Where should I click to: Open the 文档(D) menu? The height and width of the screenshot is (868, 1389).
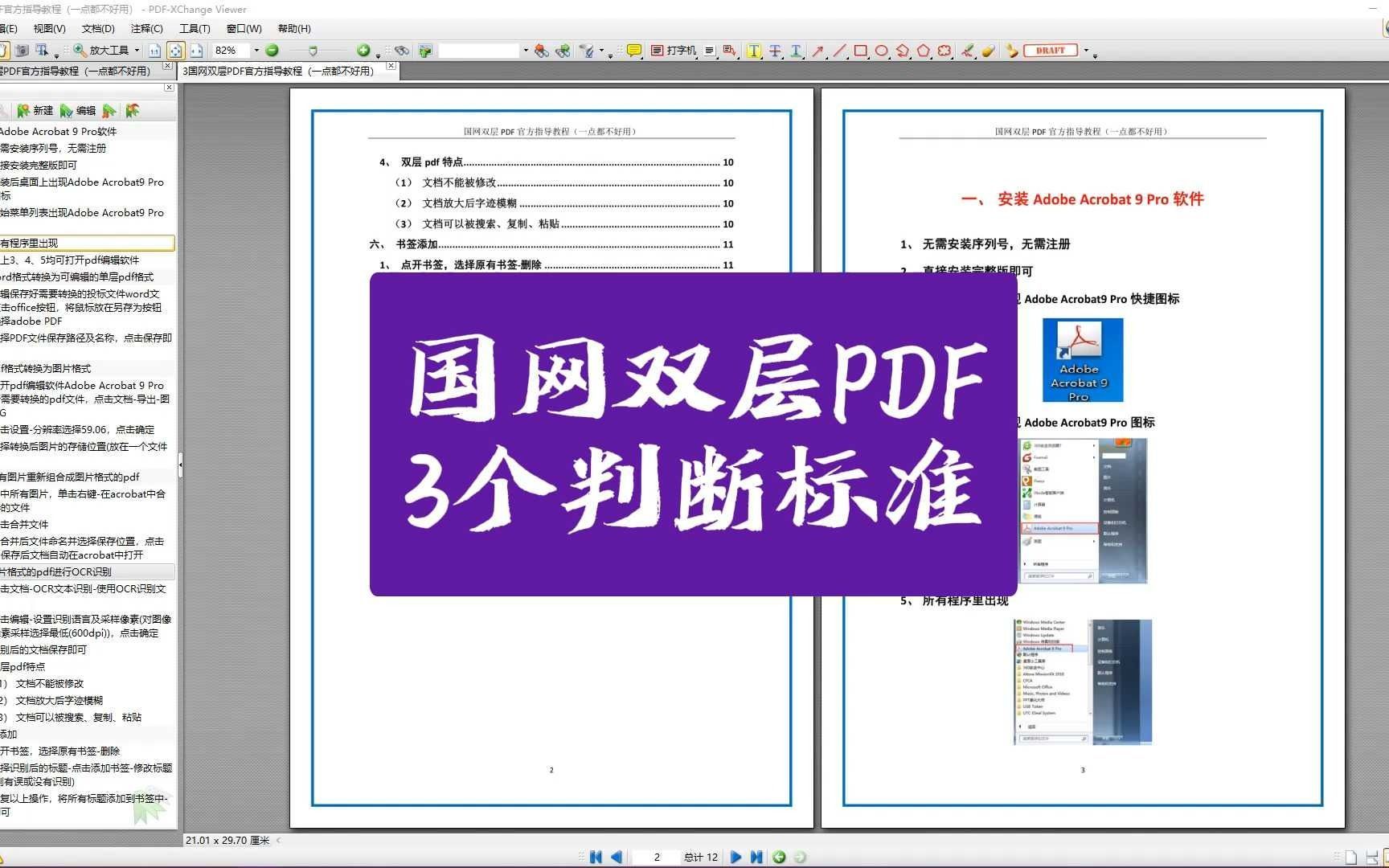click(x=98, y=29)
